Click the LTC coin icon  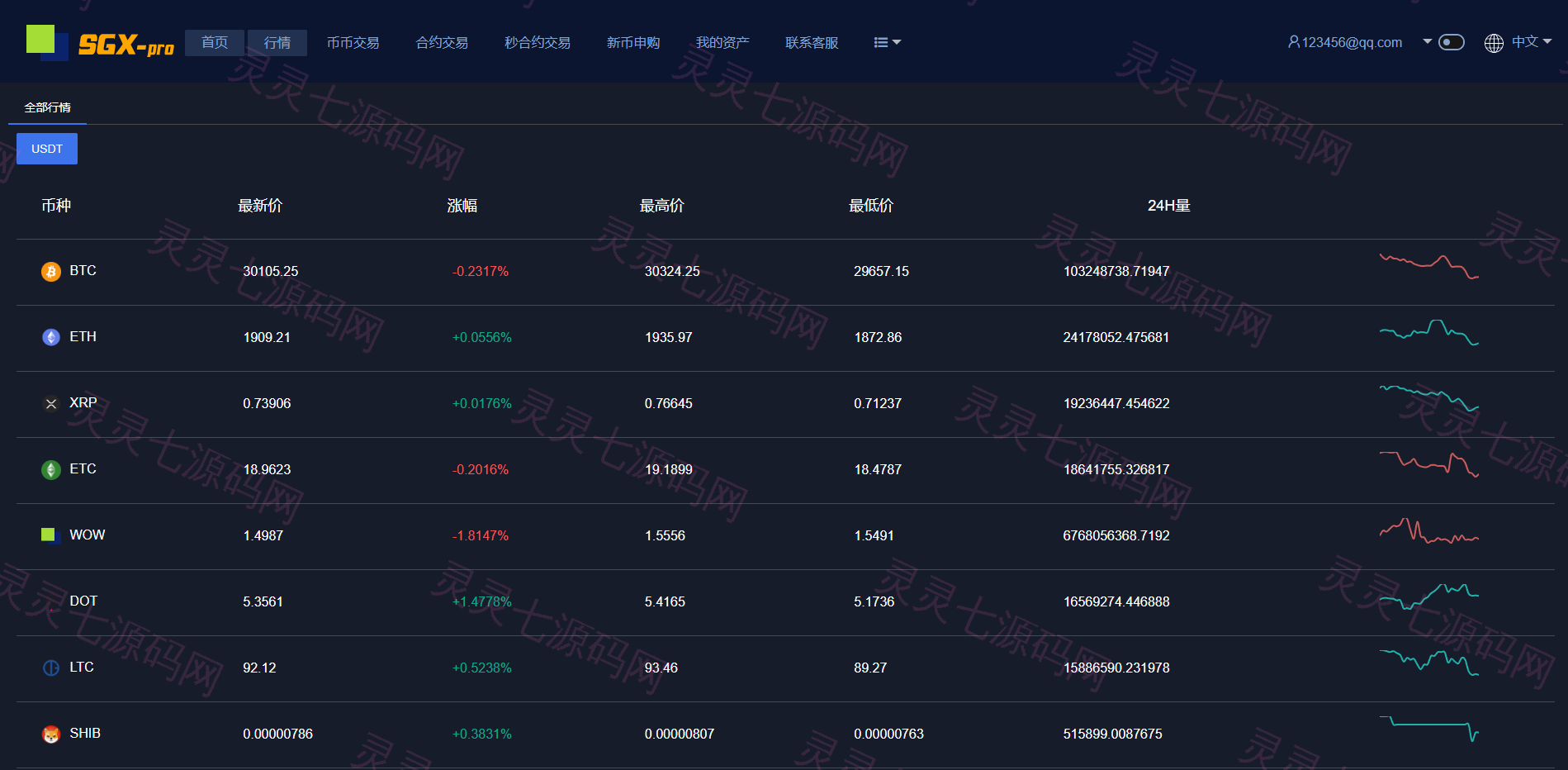(51, 668)
